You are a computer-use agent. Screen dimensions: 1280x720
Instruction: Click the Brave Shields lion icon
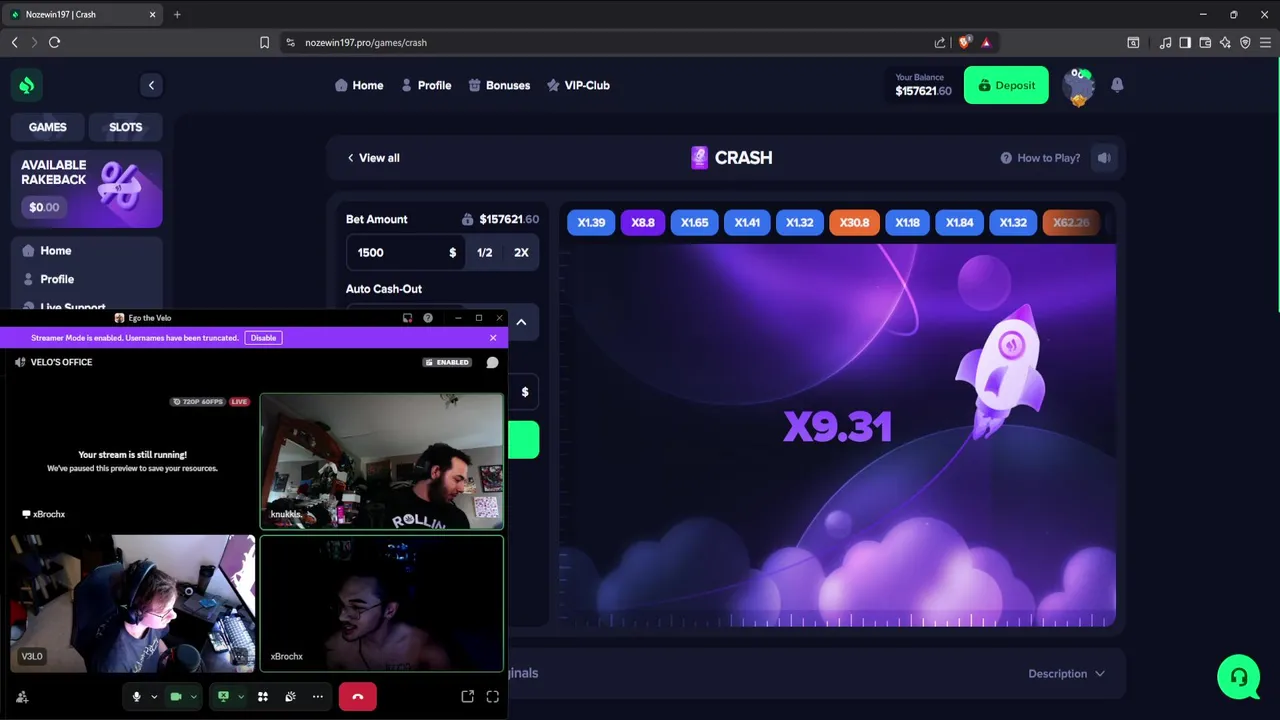[964, 42]
